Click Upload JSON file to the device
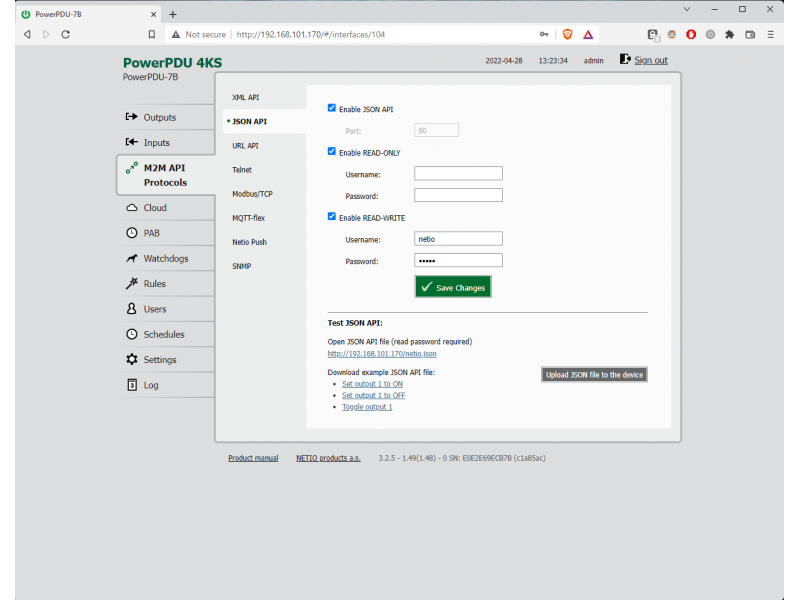800x600 pixels. coord(594,374)
